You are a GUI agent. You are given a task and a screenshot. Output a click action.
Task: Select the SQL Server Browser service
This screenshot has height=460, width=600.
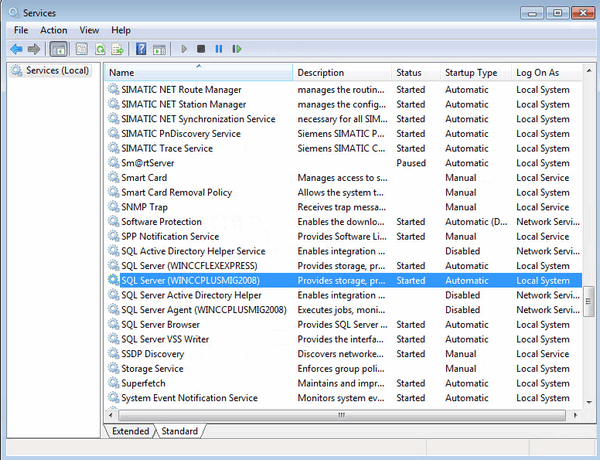[x=343, y=325]
